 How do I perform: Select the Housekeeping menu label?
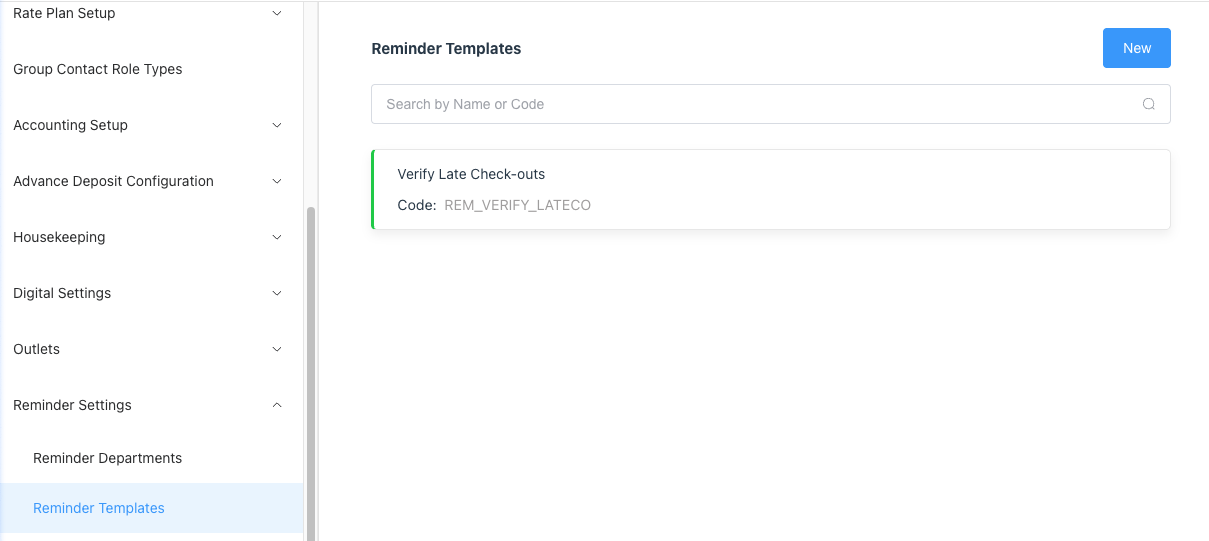pyautogui.click(x=59, y=237)
